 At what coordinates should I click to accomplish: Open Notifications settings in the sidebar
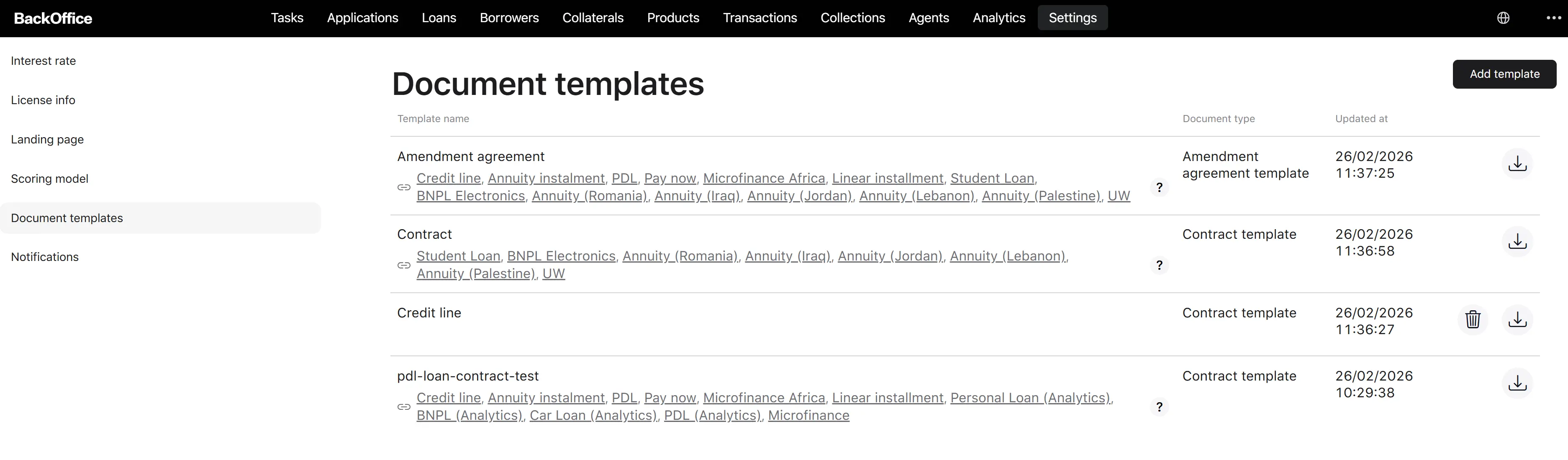tap(45, 257)
